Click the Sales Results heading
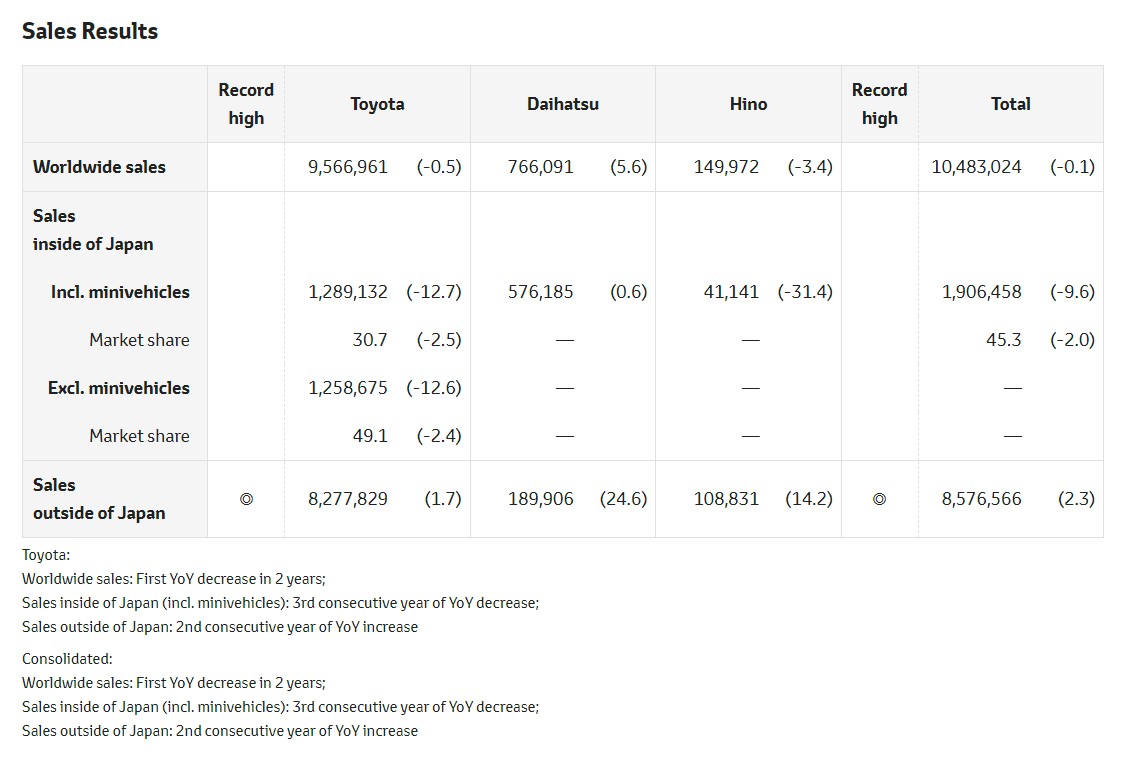 click(x=90, y=31)
